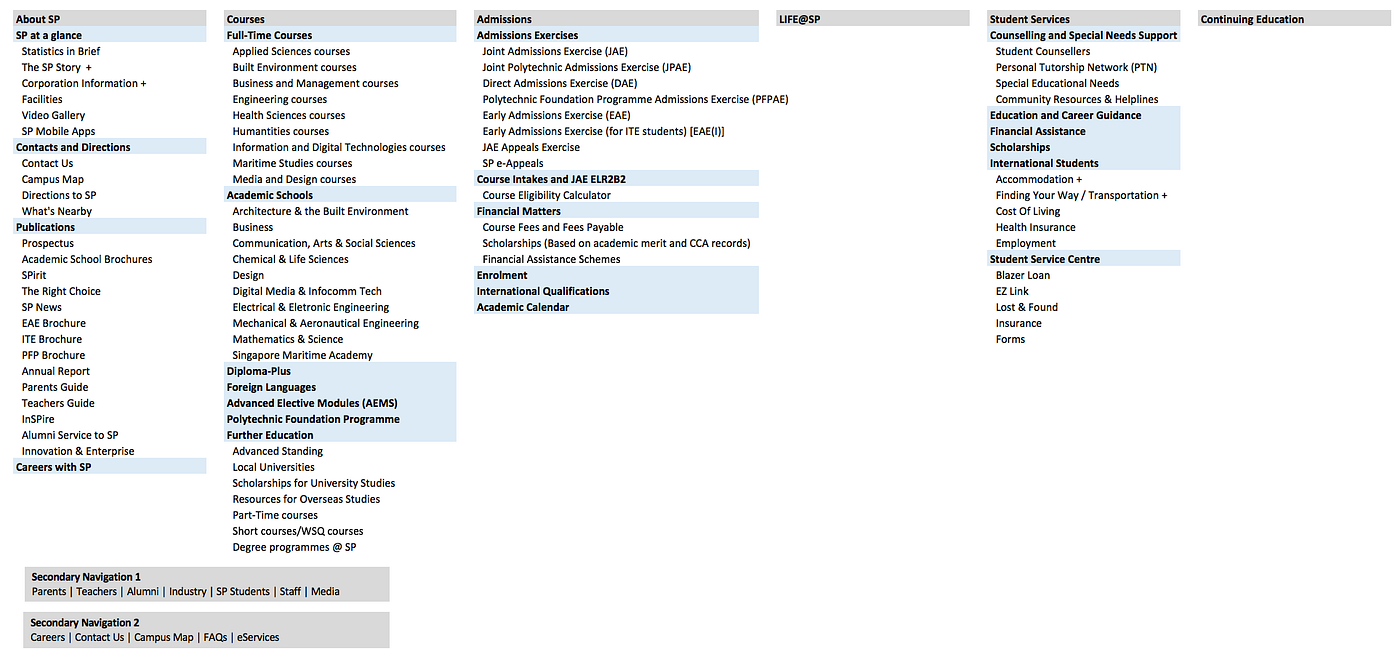Open the Media link in Secondary Navigation 1
The height and width of the screenshot is (664, 1400).
(x=325, y=591)
